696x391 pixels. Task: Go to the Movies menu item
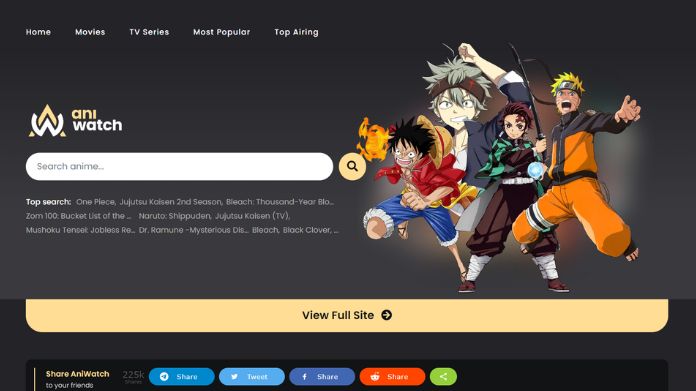coord(90,32)
